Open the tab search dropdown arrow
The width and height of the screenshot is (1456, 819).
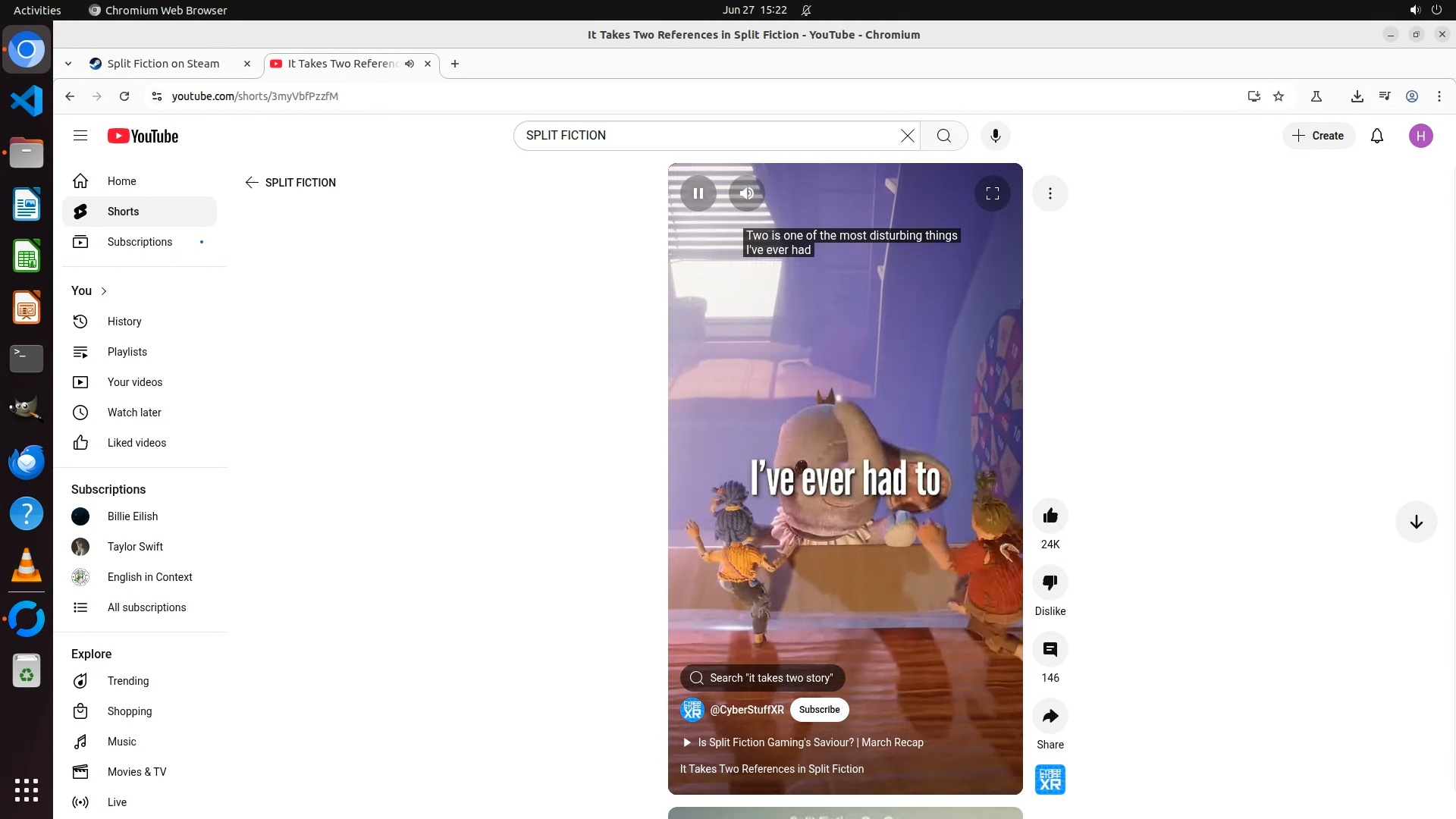pos(68,64)
